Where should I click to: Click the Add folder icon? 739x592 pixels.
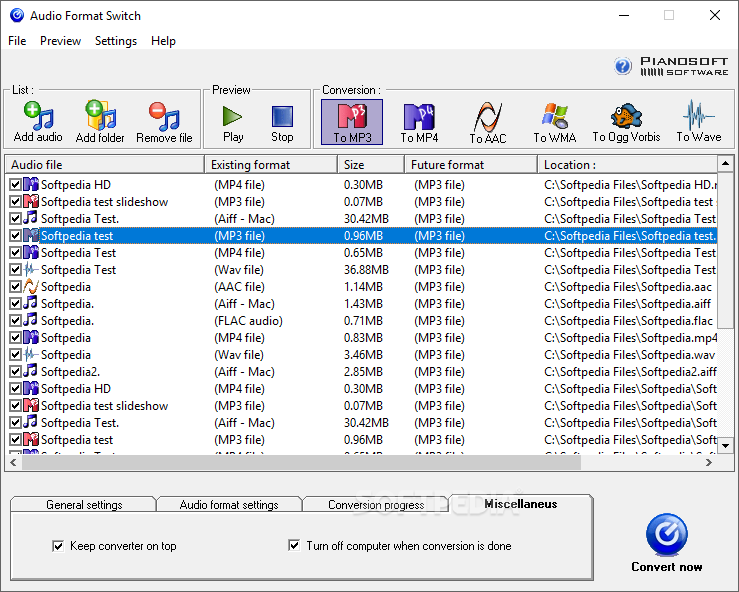pos(100,115)
